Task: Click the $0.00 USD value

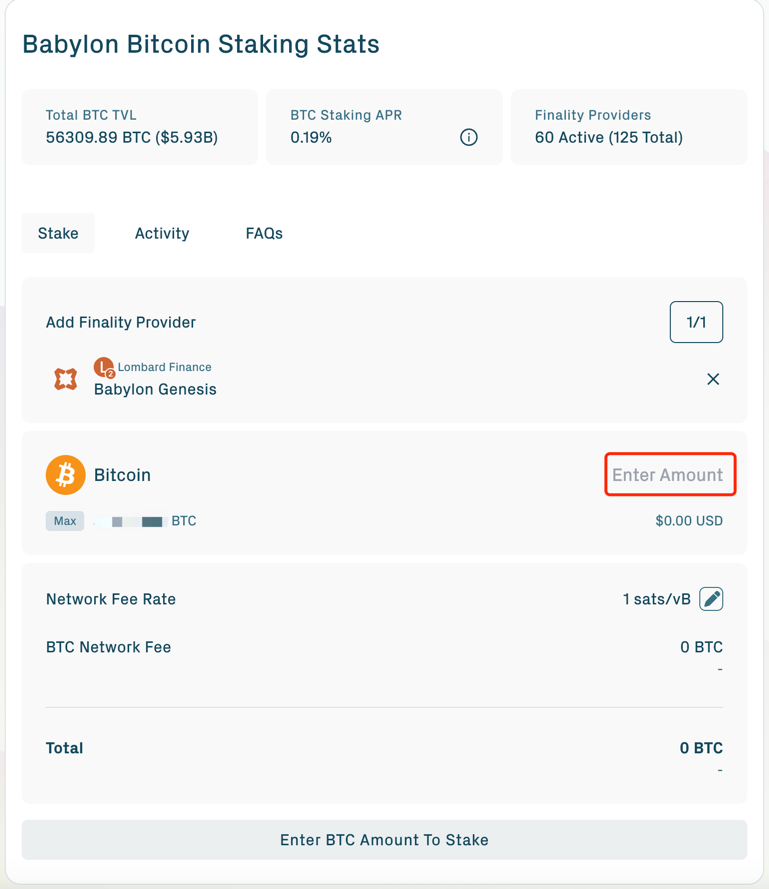Action: 689,521
